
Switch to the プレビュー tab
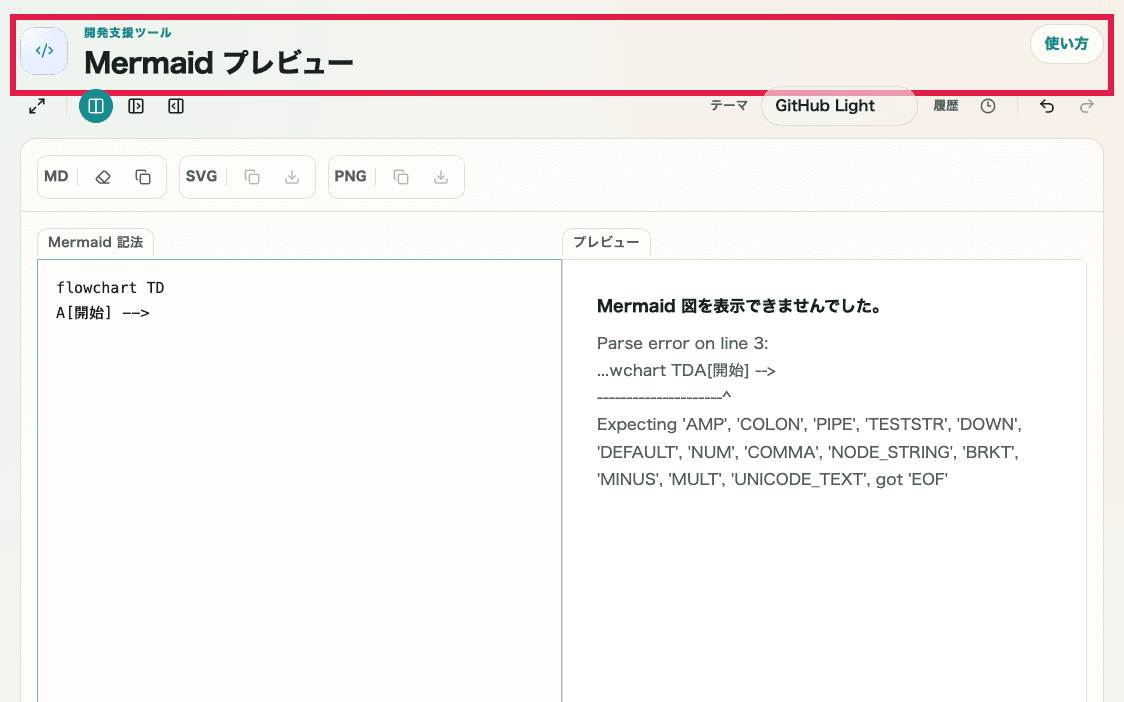click(x=606, y=242)
